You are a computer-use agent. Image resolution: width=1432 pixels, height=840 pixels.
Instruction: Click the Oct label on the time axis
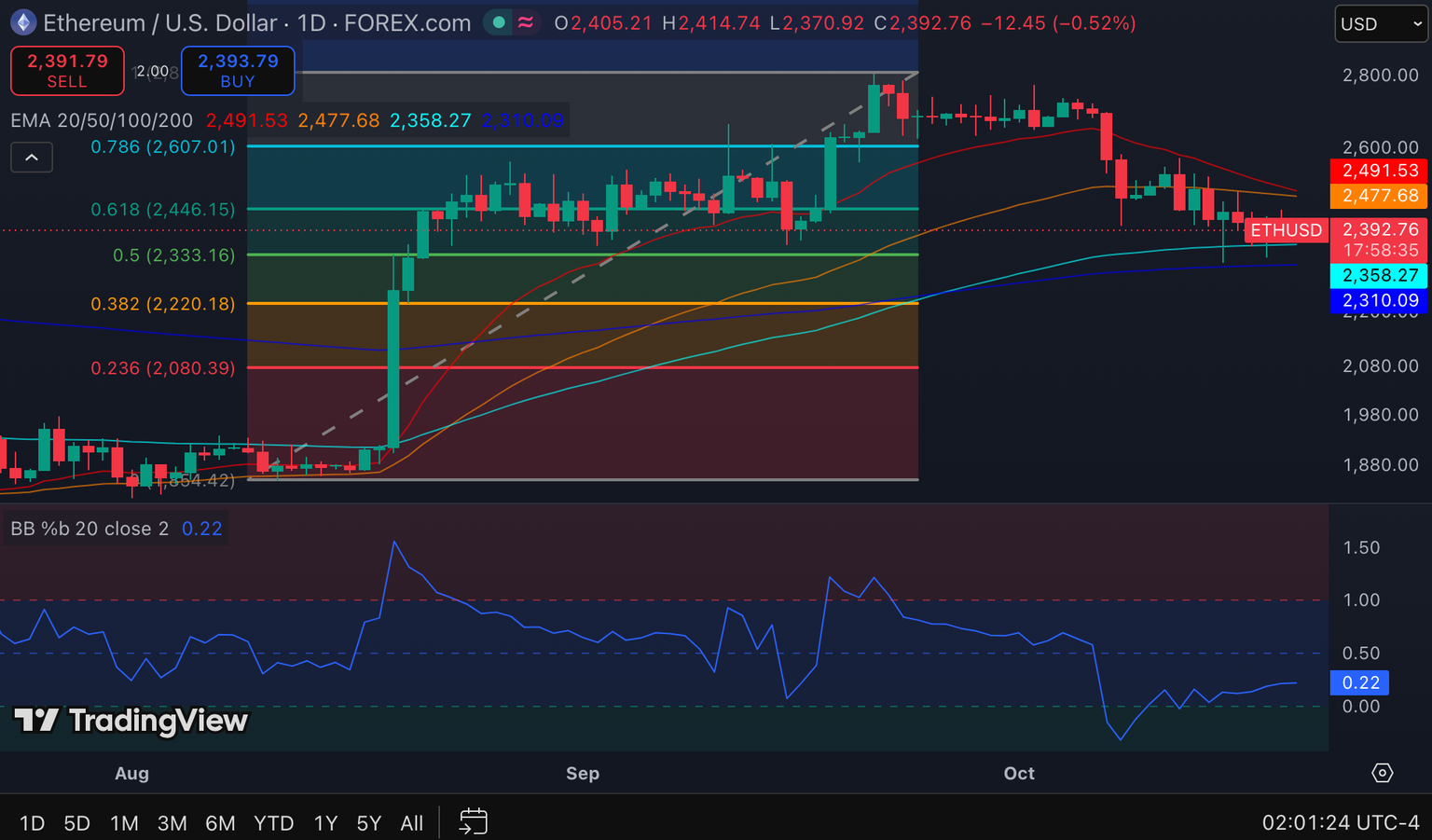click(x=1019, y=773)
